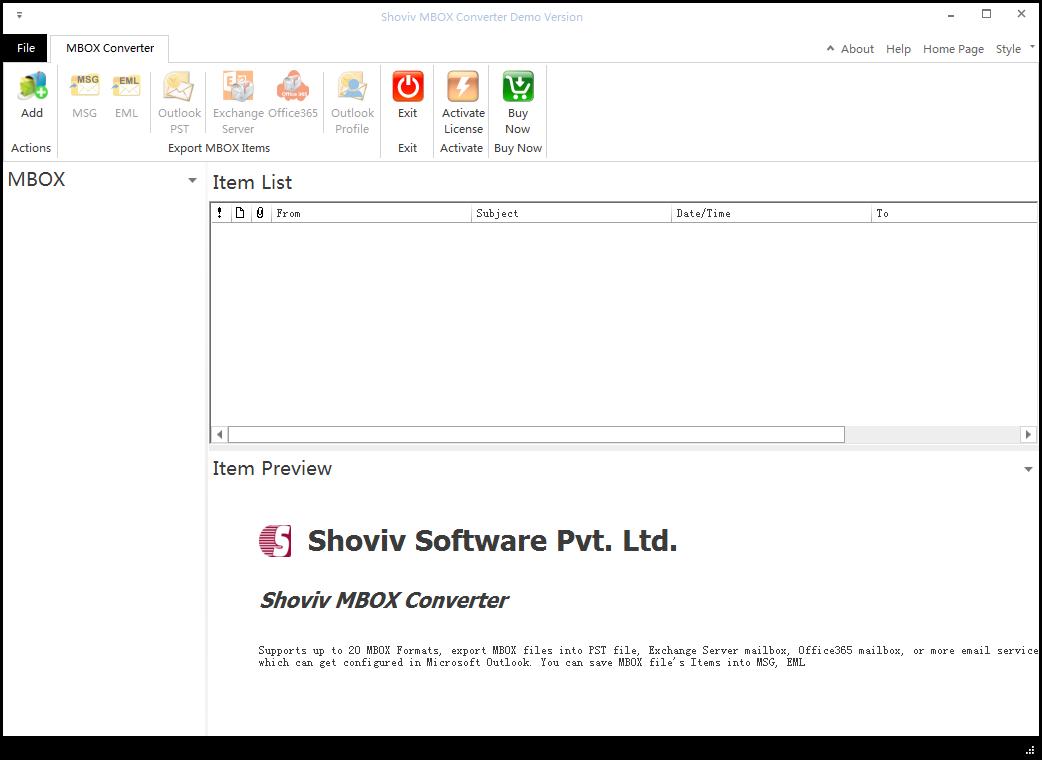Viewport: 1042px width, 760px height.
Task: Click the green Buy Now cart icon
Action: 518,87
